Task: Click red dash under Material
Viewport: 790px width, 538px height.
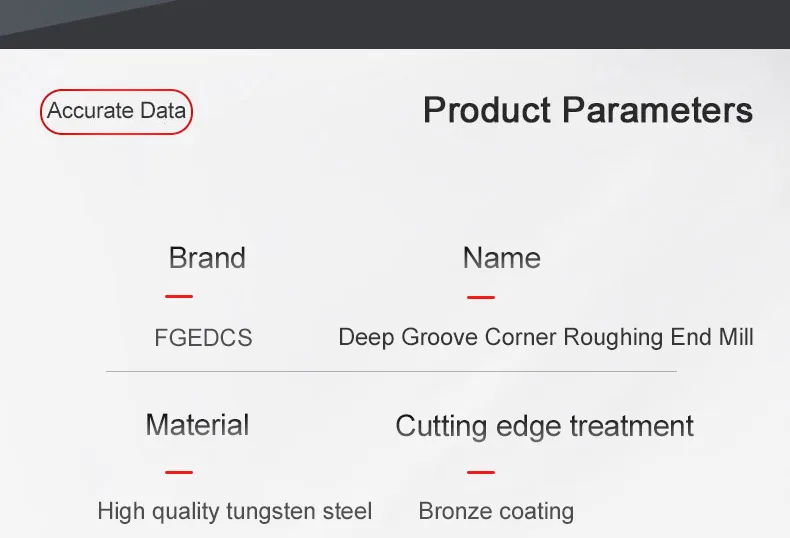Action: [179, 472]
